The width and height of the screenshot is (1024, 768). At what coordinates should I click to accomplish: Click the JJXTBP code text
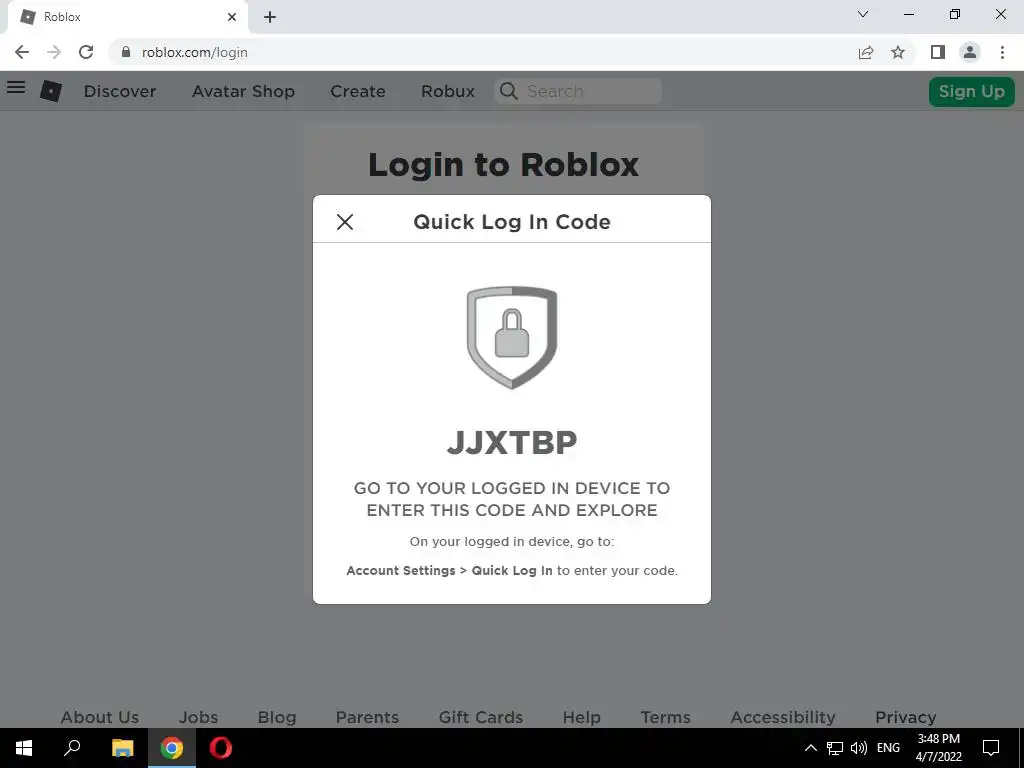click(512, 443)
